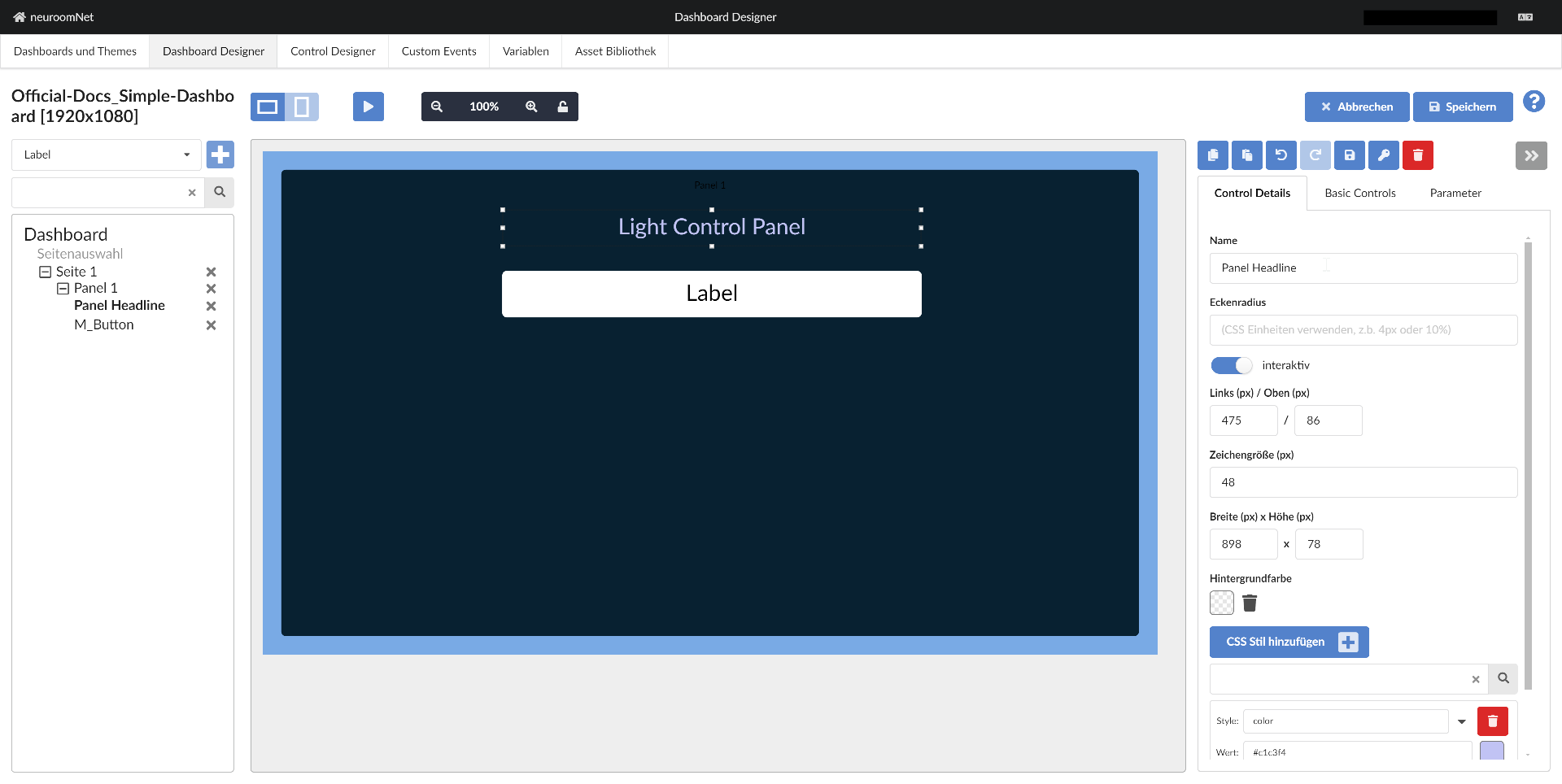Collapse the Seite 1 tree node
The image size is (1562, 784).
click(x=46, y=271)
